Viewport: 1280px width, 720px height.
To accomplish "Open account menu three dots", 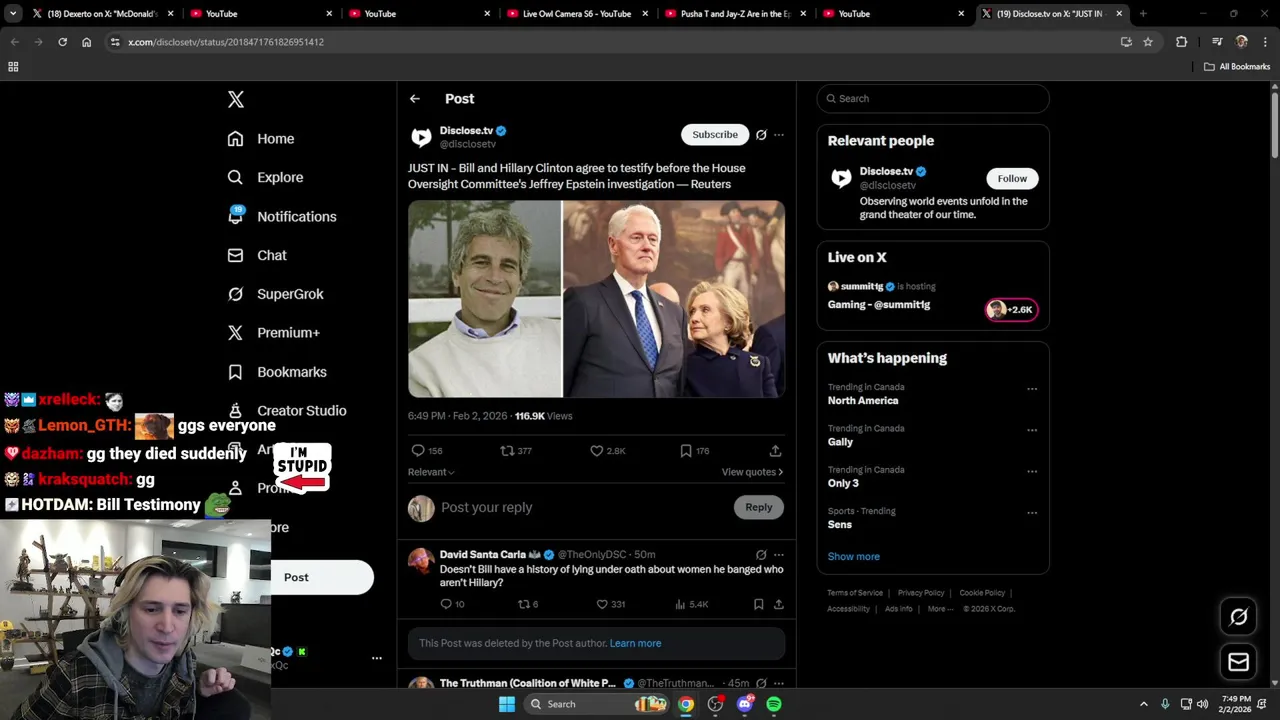I will click(x=377, y=658).
